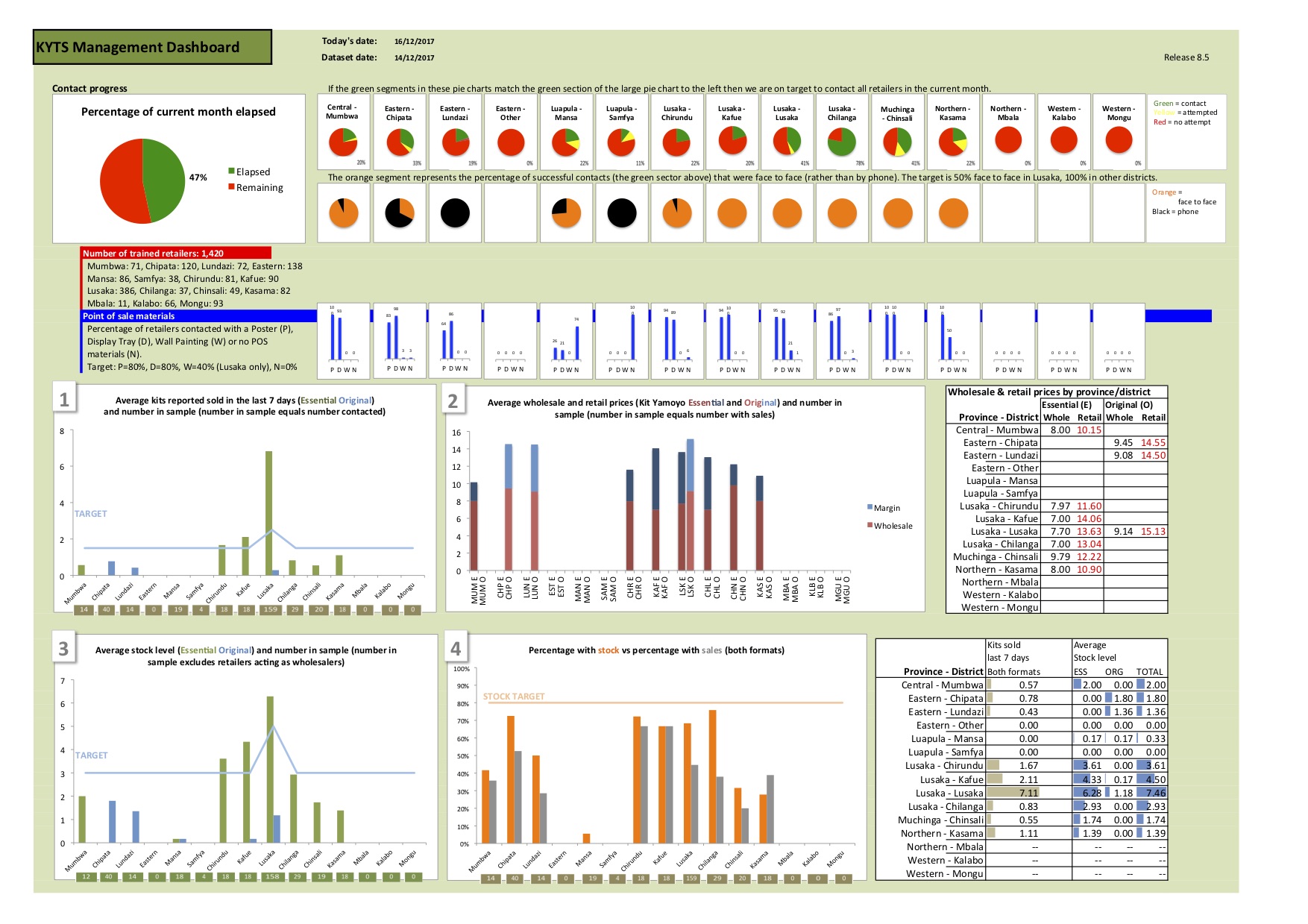Screen dimensions: 1308x924
Task: Select the Lusaka - Chilanga contact pie chart
Action: (x=842, y=142)
